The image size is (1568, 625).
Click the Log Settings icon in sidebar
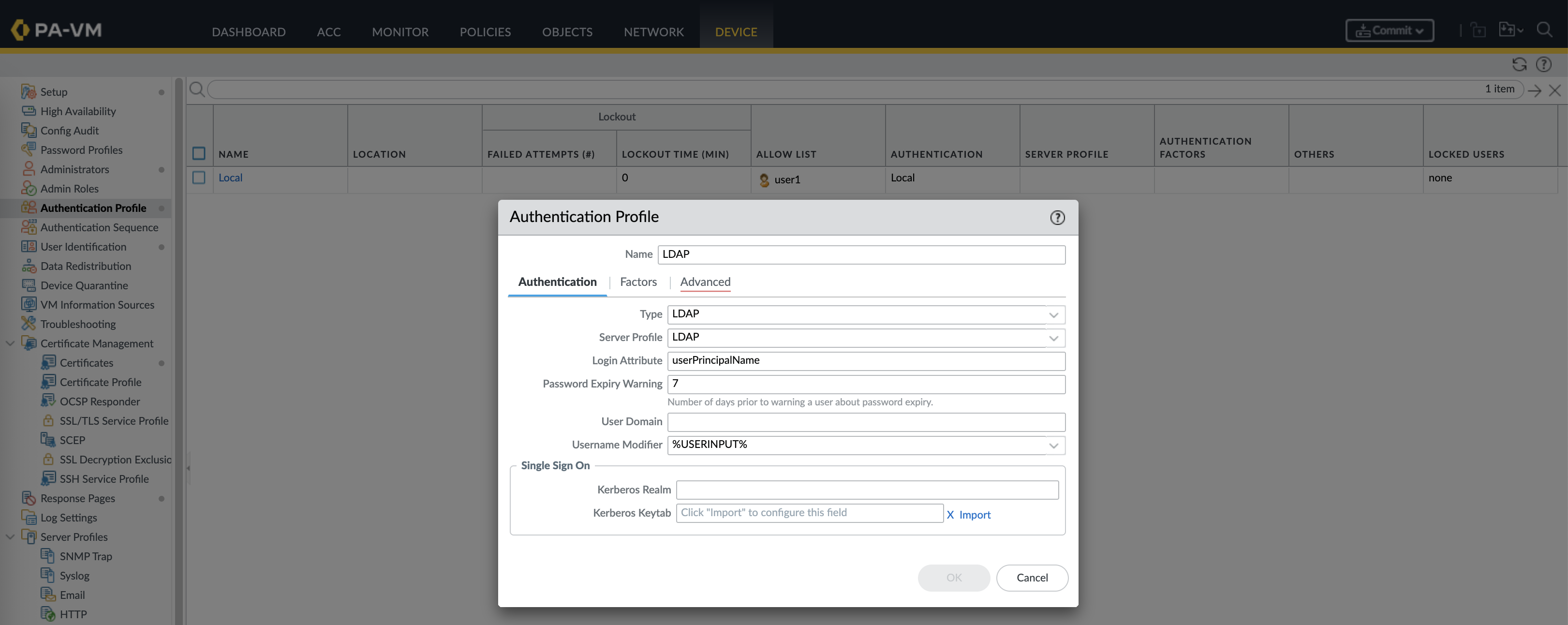point(29,517)
